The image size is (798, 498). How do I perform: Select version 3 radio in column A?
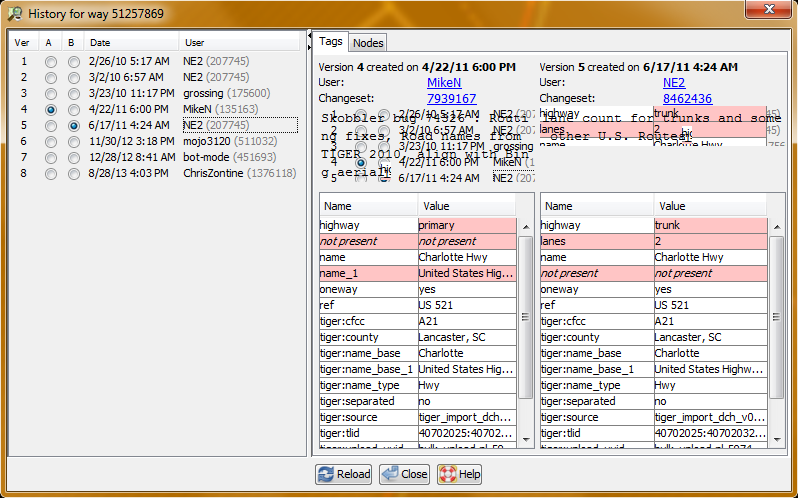tap(50, 94)
